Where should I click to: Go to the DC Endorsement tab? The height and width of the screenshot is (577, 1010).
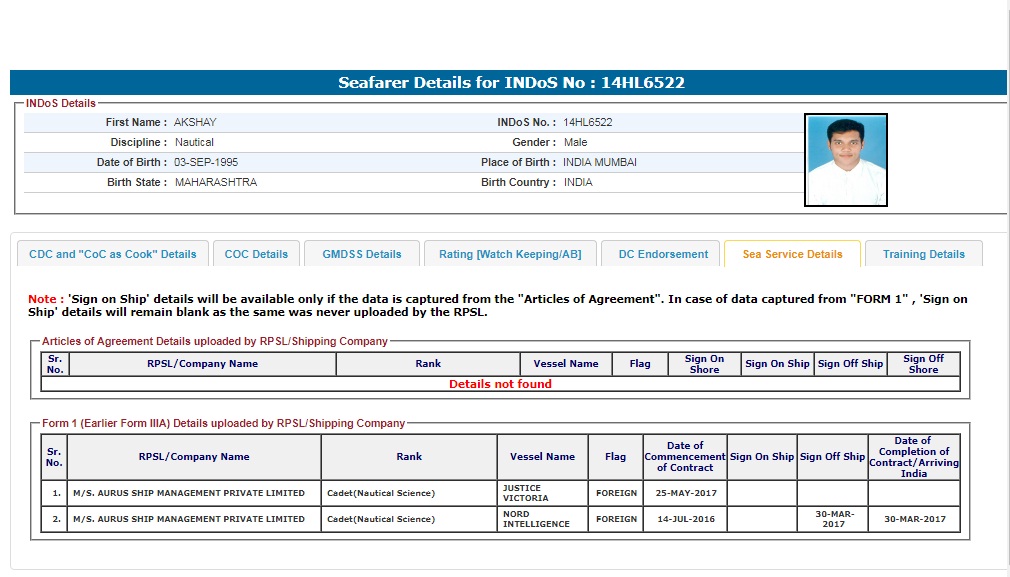[663, 254]
